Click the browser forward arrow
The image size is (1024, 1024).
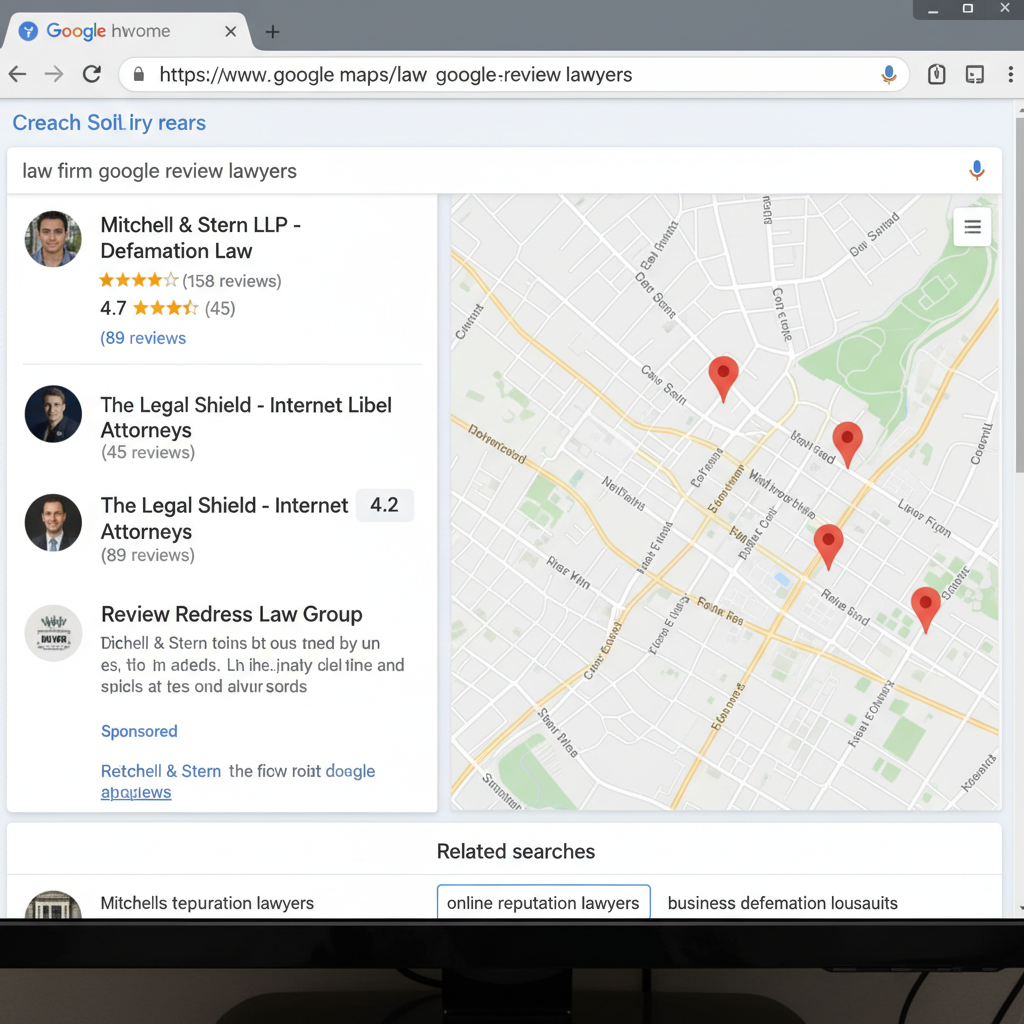click(54, 74)
